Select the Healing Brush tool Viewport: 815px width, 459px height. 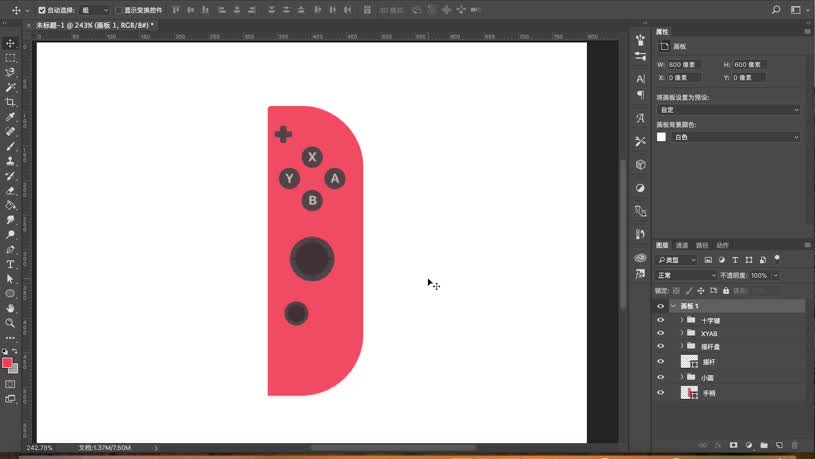[x=10, y=132]
